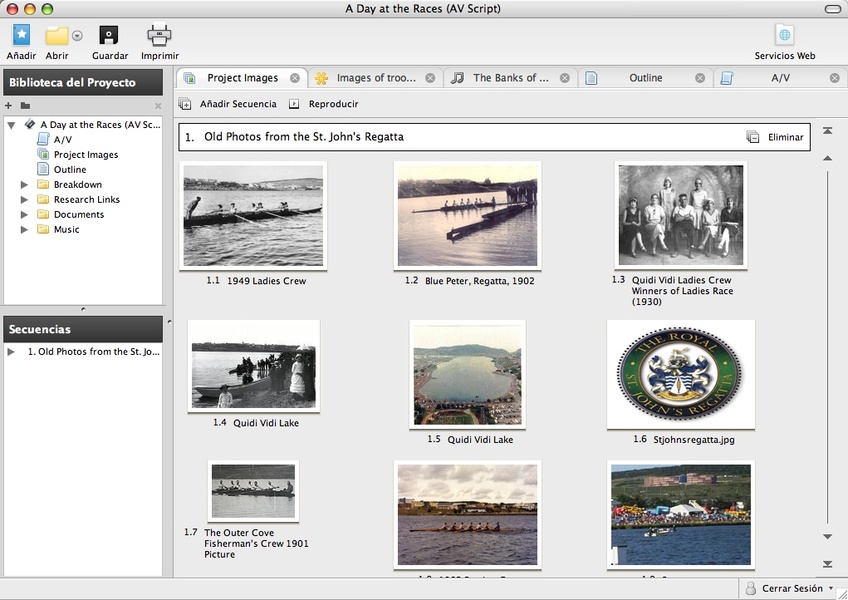Switch to the A/V tab

tap(780, 78)
